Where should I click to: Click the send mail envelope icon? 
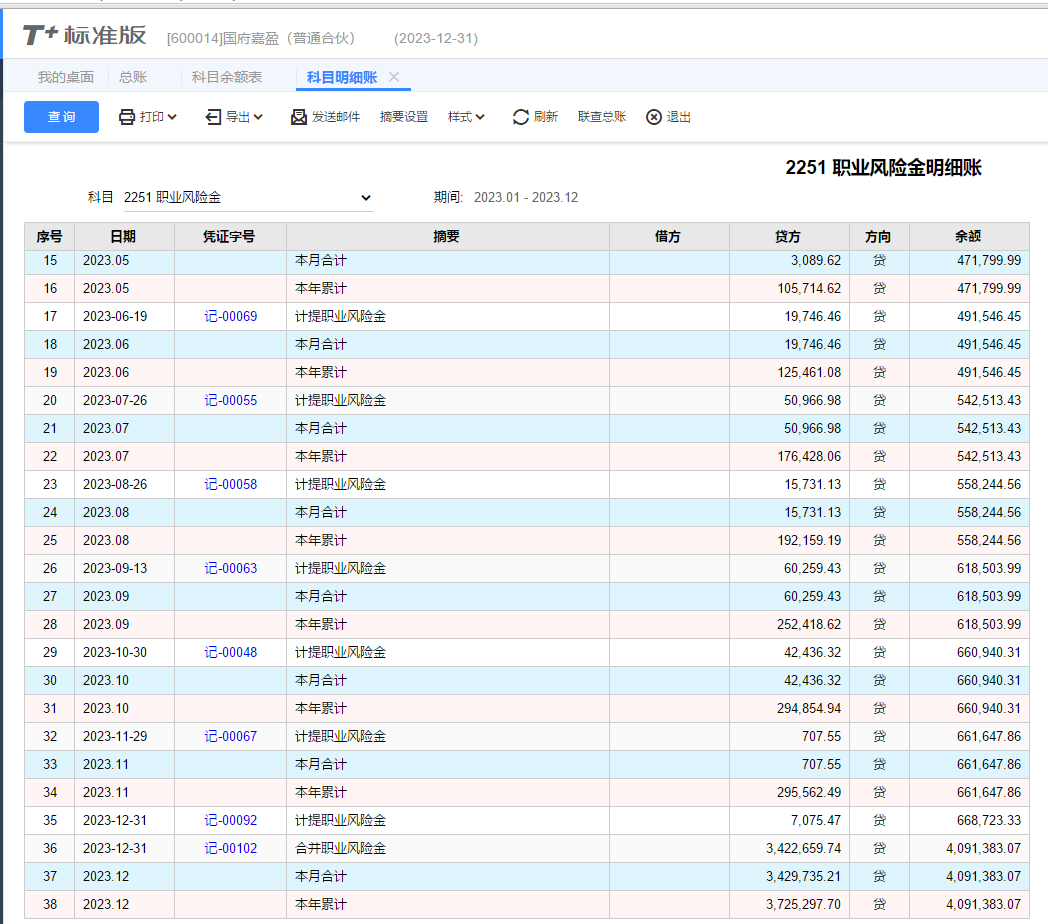pos(299,117)
